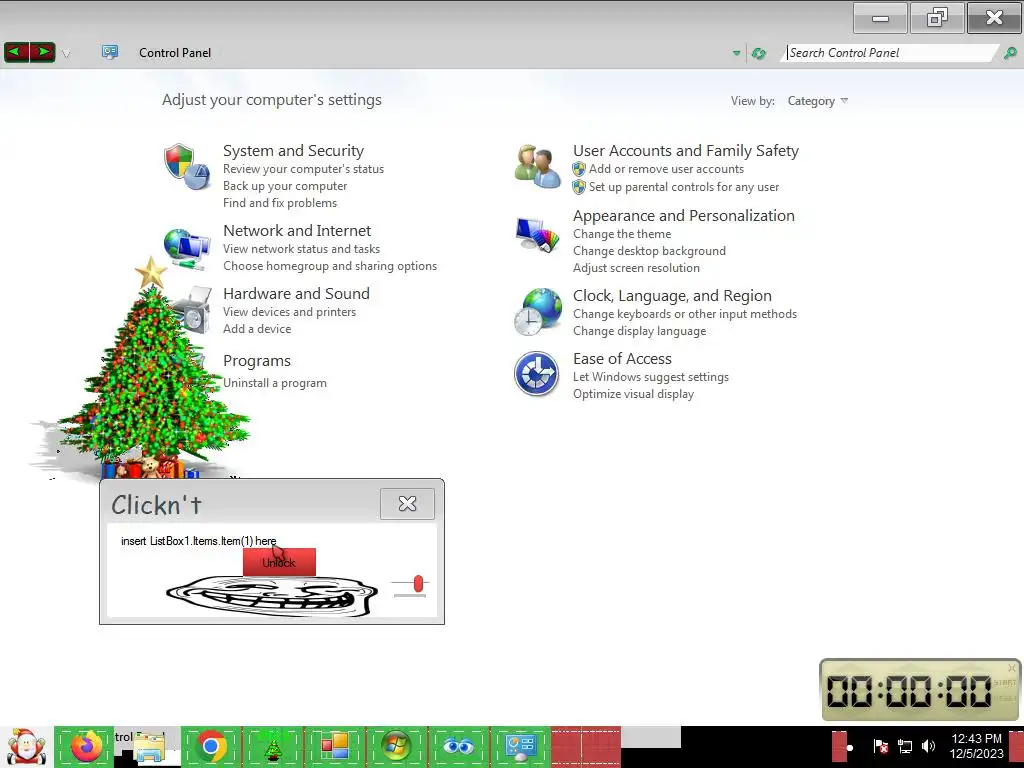Screen dimensions: 1024x768
Task: Click Choose homegroup and sharing options
Action: click(330, 266)
